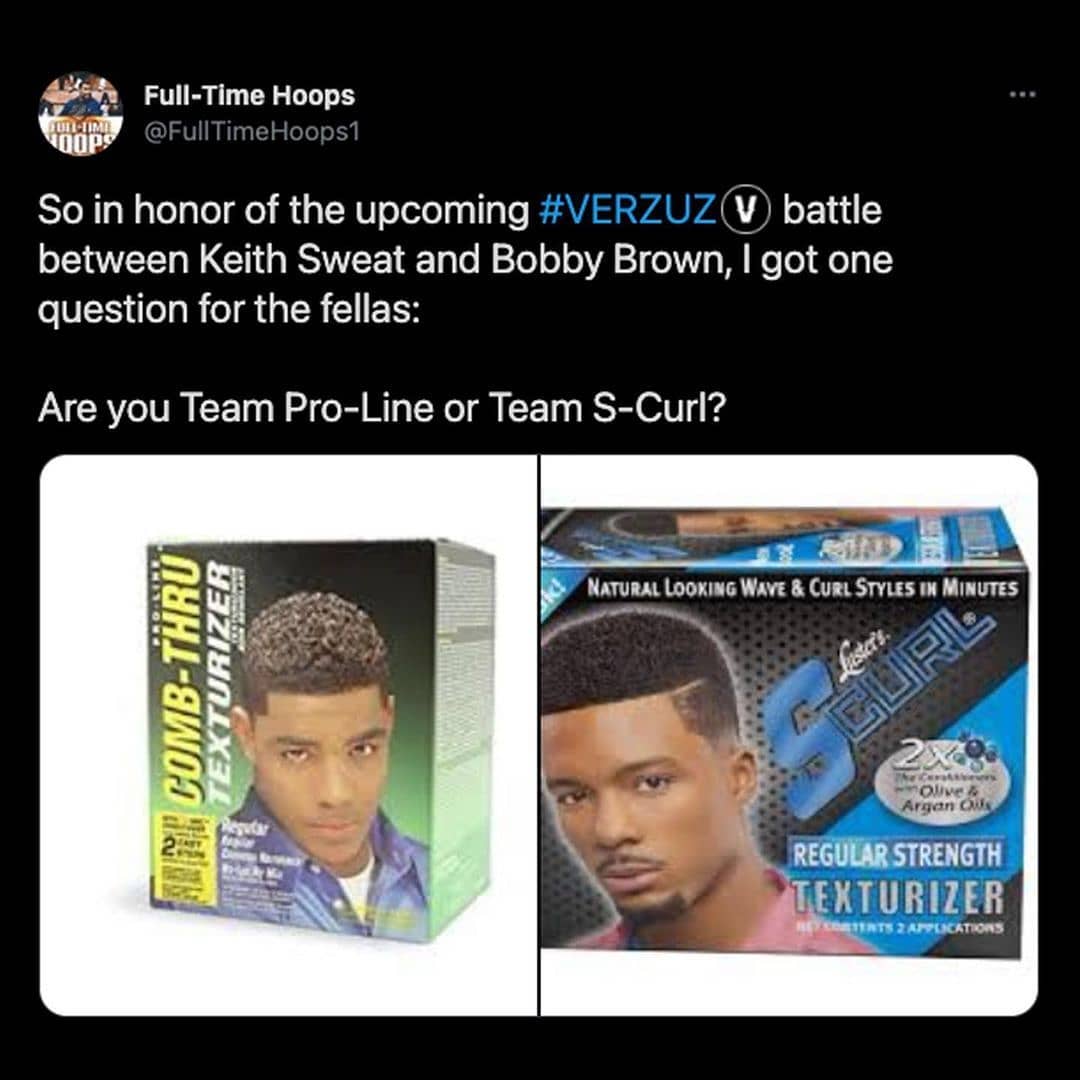Open the Full-Time Hoops profile avatar

pyautogui.click(x=81, y=114)
